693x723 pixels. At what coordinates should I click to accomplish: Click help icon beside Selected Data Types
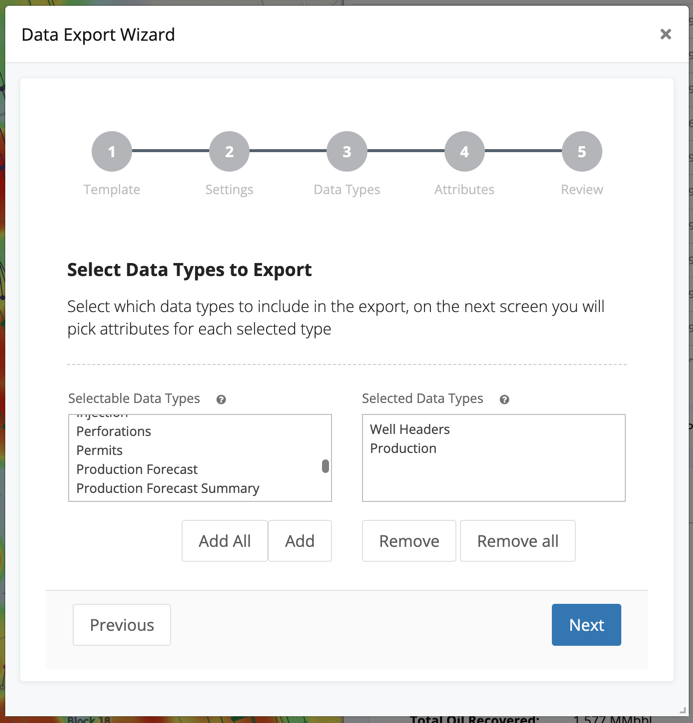pos(504,399)
